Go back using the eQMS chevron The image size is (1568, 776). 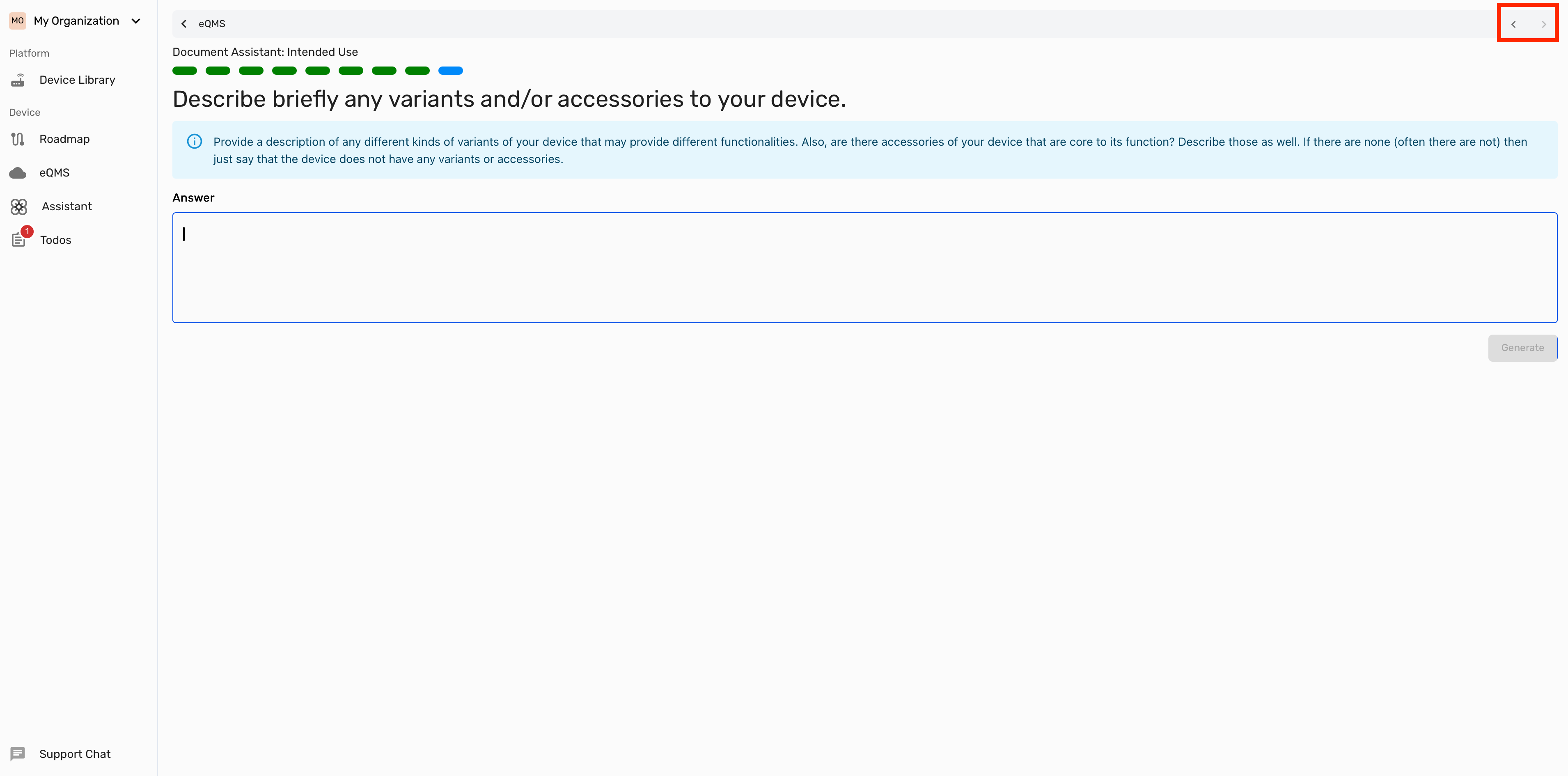click(x=184, y=24)
